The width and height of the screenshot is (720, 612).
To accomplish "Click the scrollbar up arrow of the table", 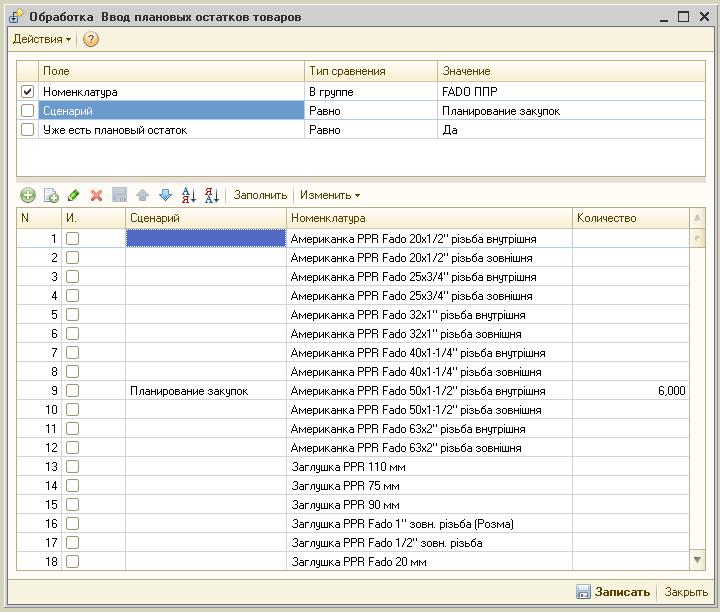I will 697,218.
